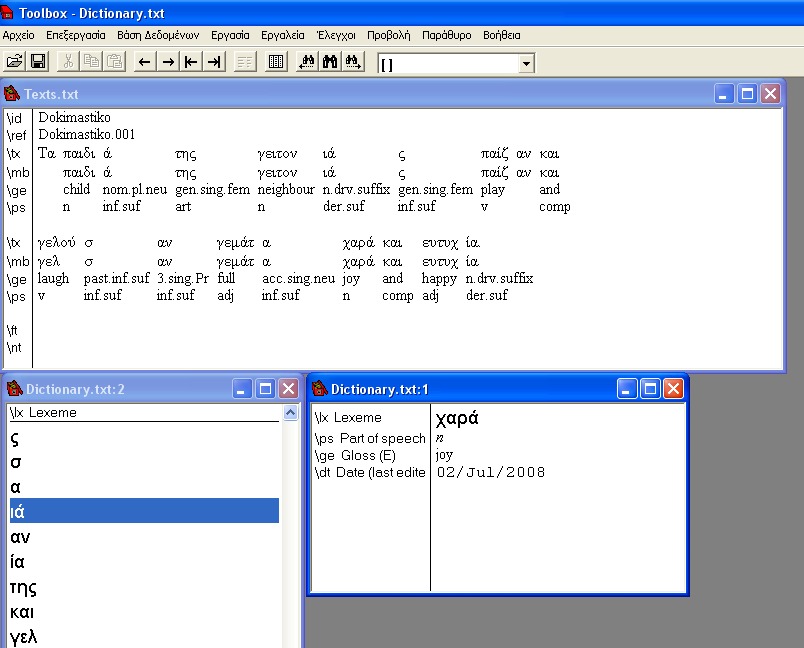Click the word γεμάτ in second \tx line
Screen dimensions: 804x648
[x=235, y=242]
